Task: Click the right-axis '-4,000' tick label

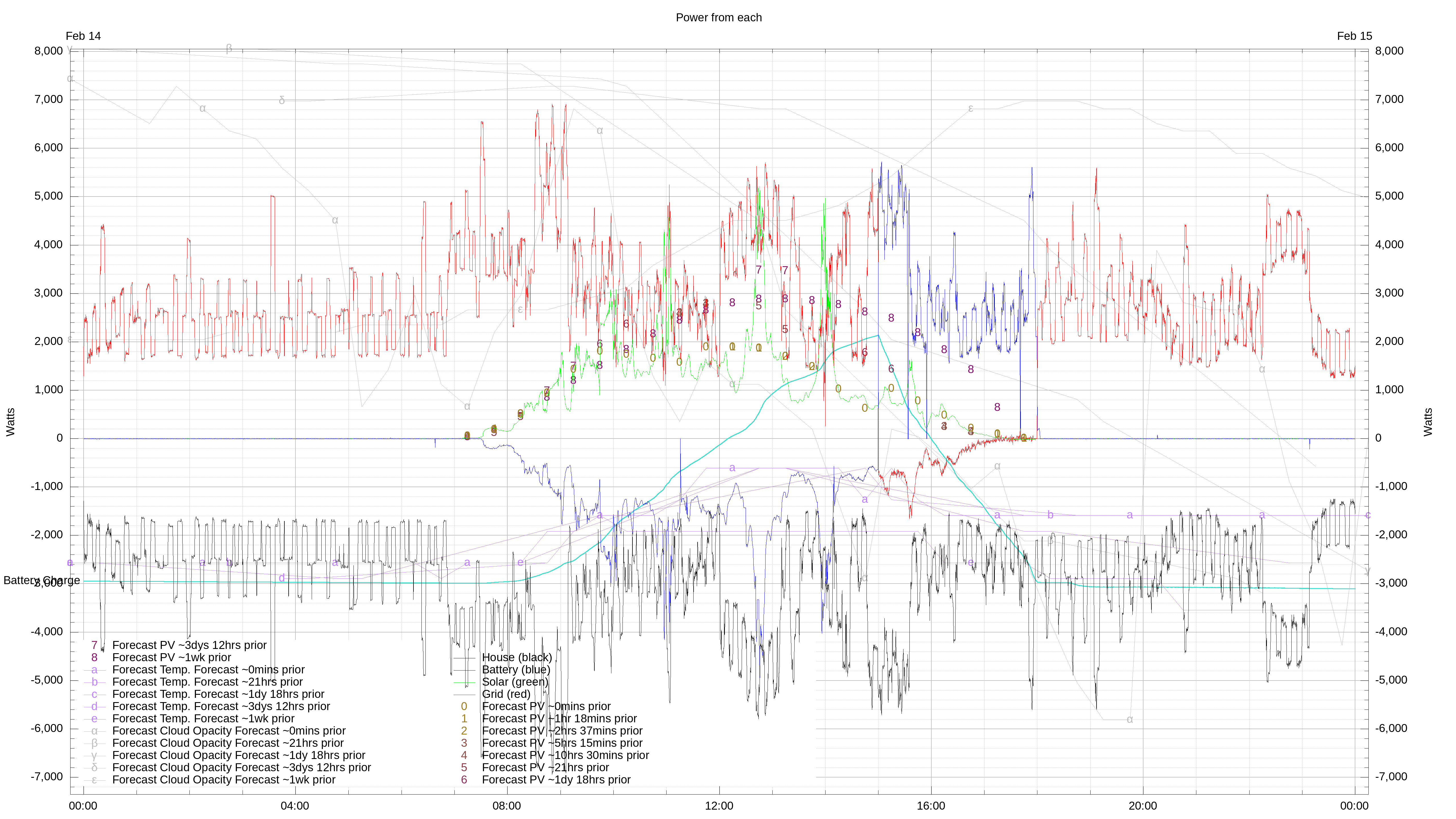Action: coord(1391,632)
